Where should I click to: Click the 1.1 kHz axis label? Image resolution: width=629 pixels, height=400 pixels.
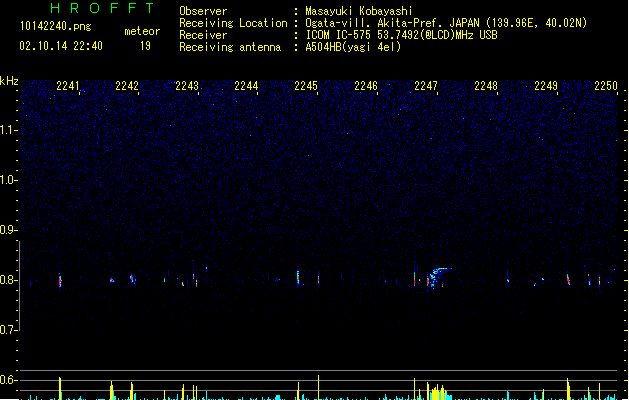tap(8, 130)
